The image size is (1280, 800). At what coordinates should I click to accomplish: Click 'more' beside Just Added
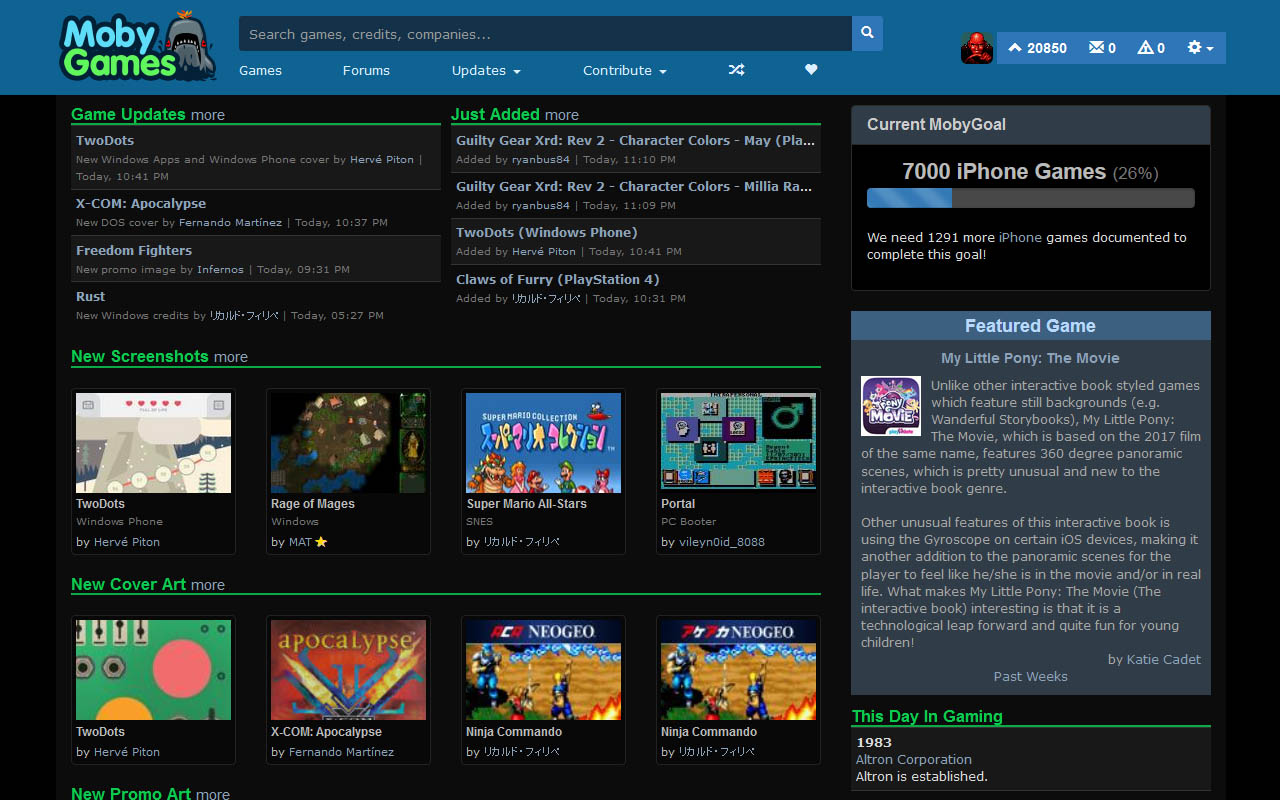tap(562, 115)
